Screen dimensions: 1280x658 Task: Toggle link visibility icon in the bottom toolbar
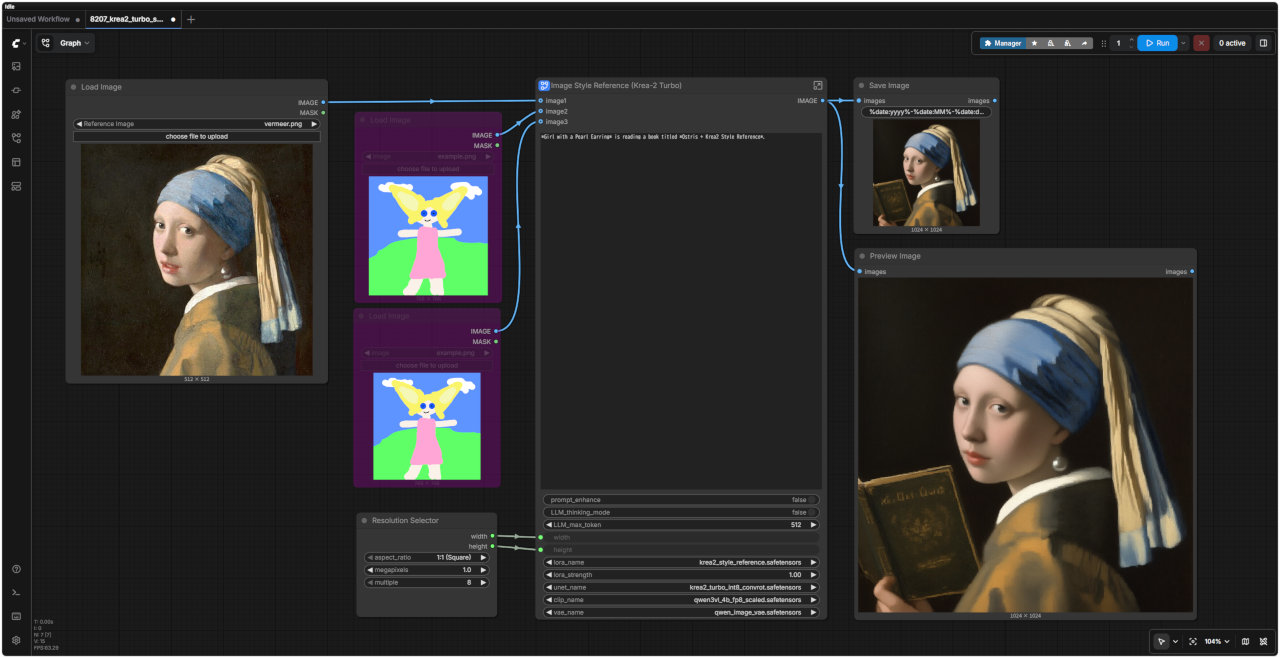tap(1263, 641)
